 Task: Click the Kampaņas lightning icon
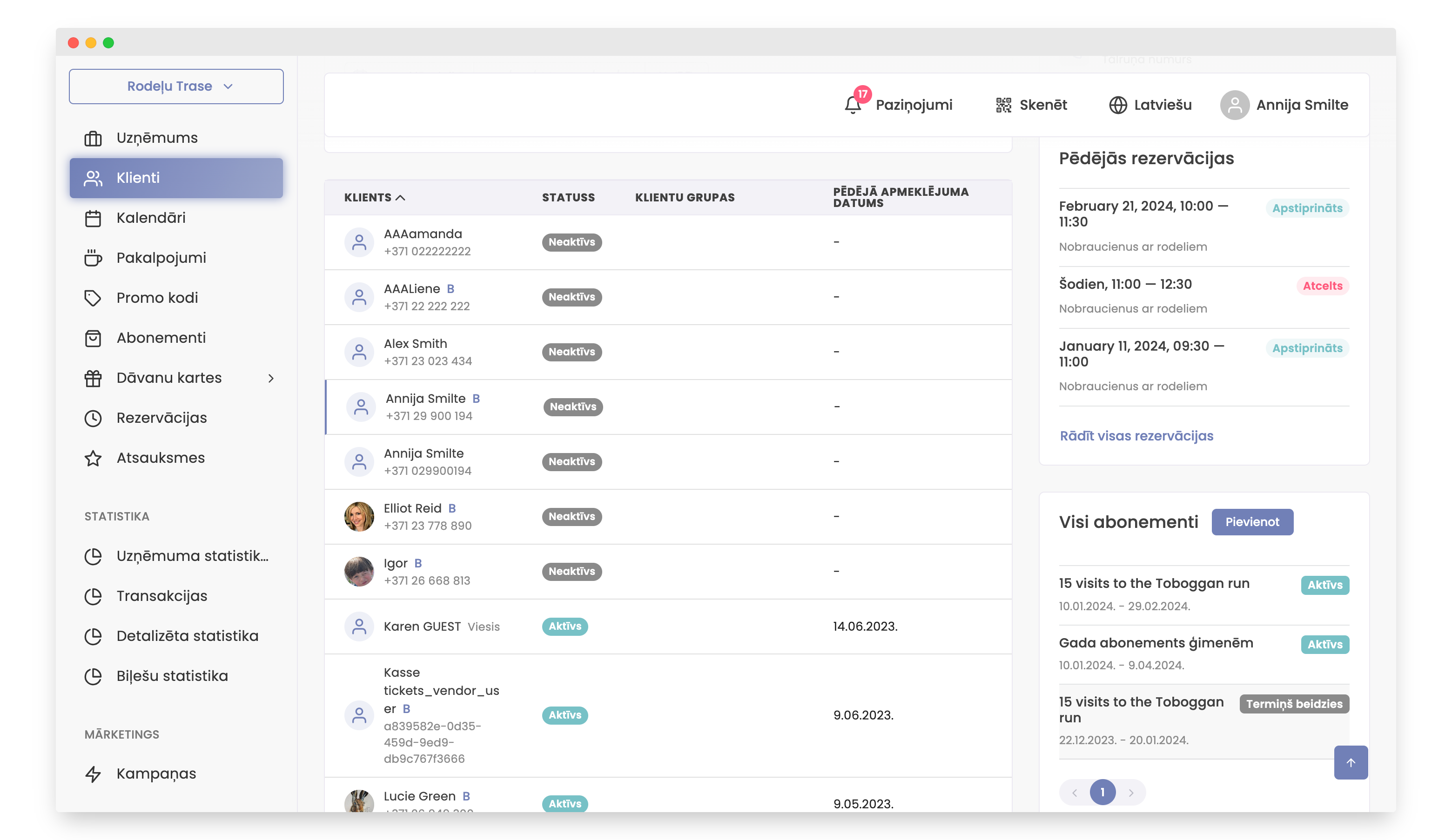[93, 773]
